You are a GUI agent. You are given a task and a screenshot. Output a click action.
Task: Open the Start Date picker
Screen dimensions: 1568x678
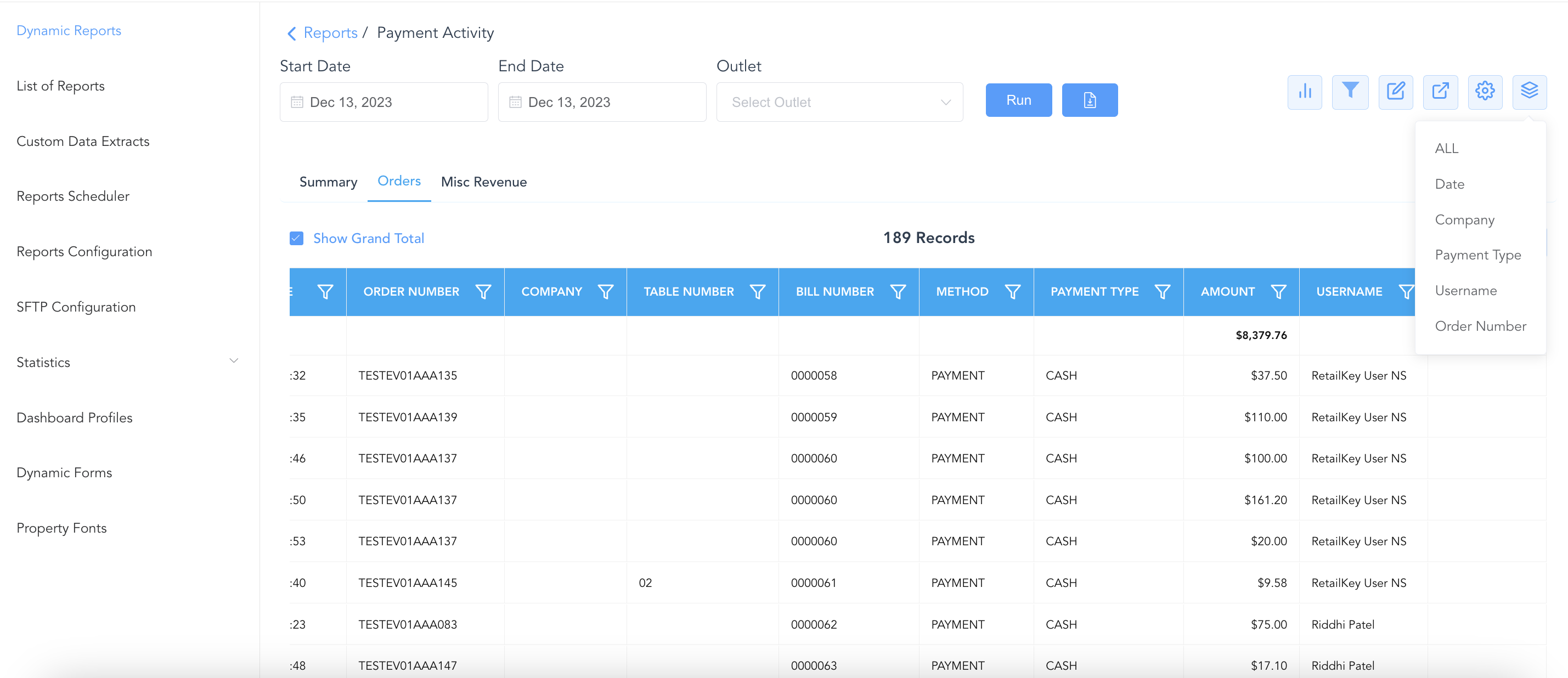click(x=383, y=102)
